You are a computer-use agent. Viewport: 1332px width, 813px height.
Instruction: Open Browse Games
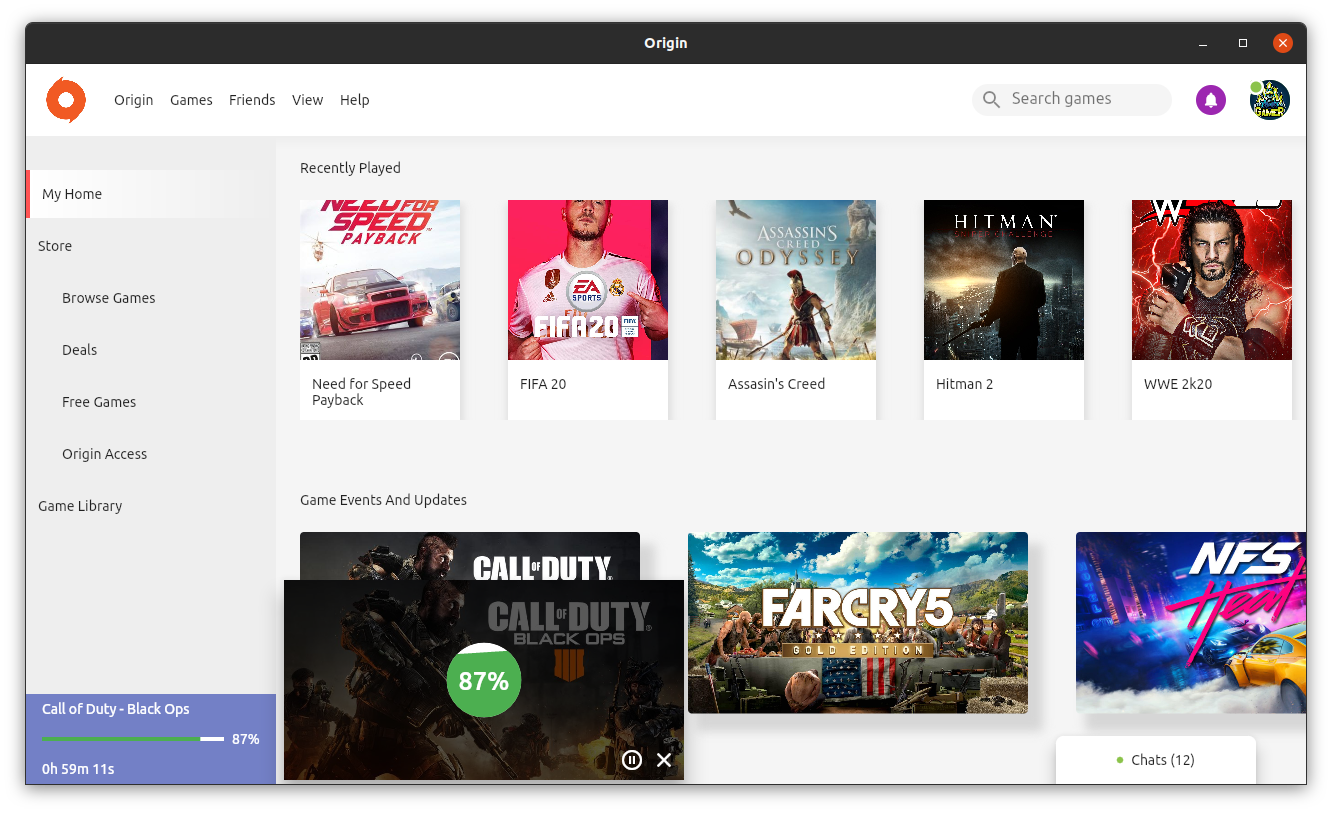108,297
